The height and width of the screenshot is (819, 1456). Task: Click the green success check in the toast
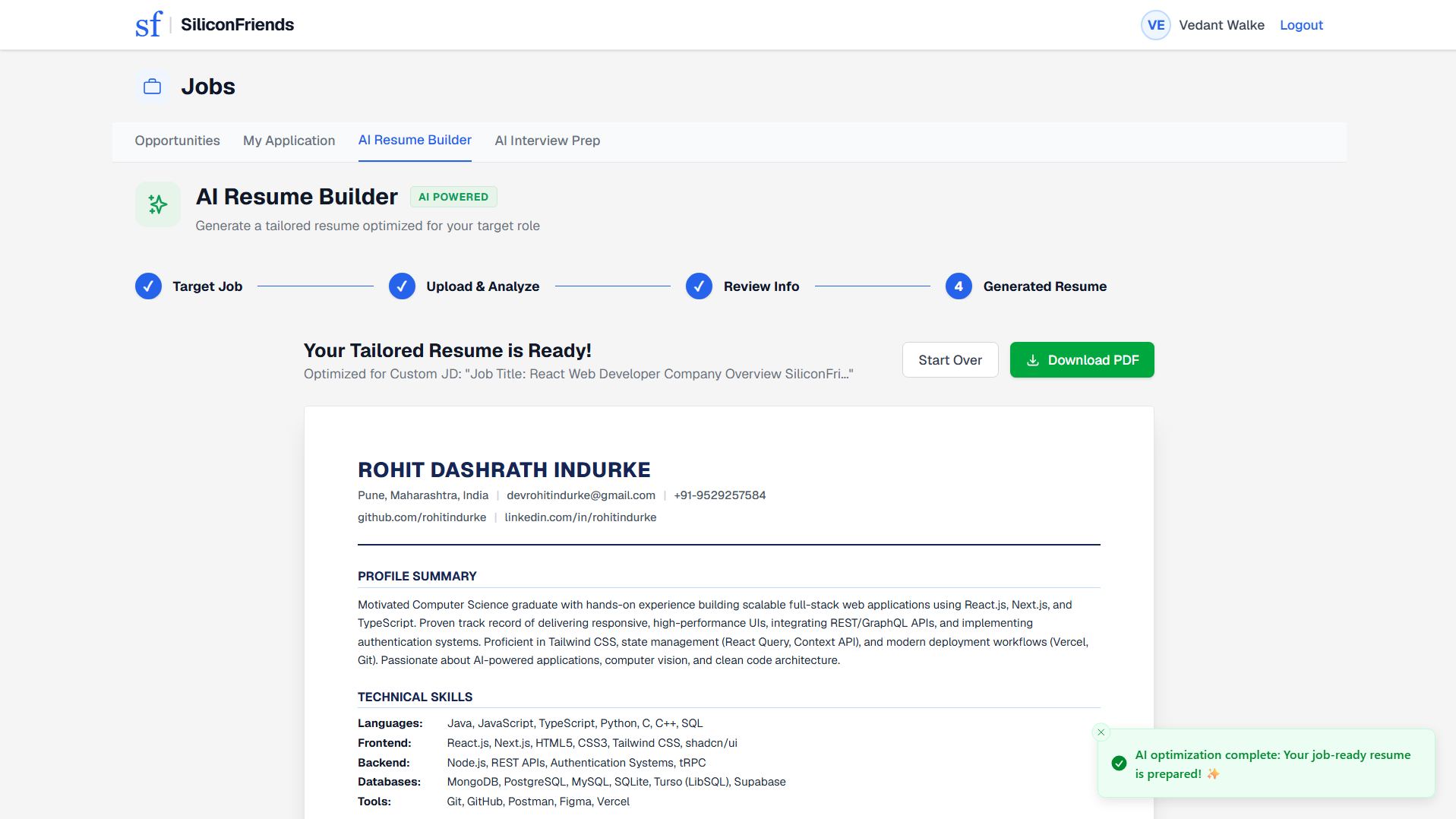tap(1119, 764)
